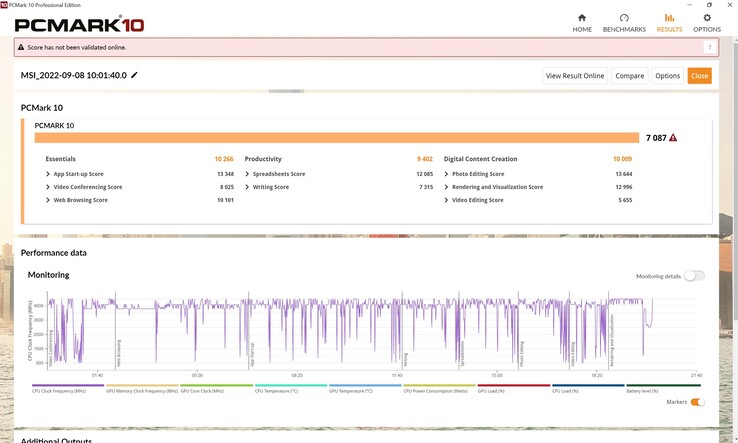Toggle CPU Temperature legend series

(291, 388)
